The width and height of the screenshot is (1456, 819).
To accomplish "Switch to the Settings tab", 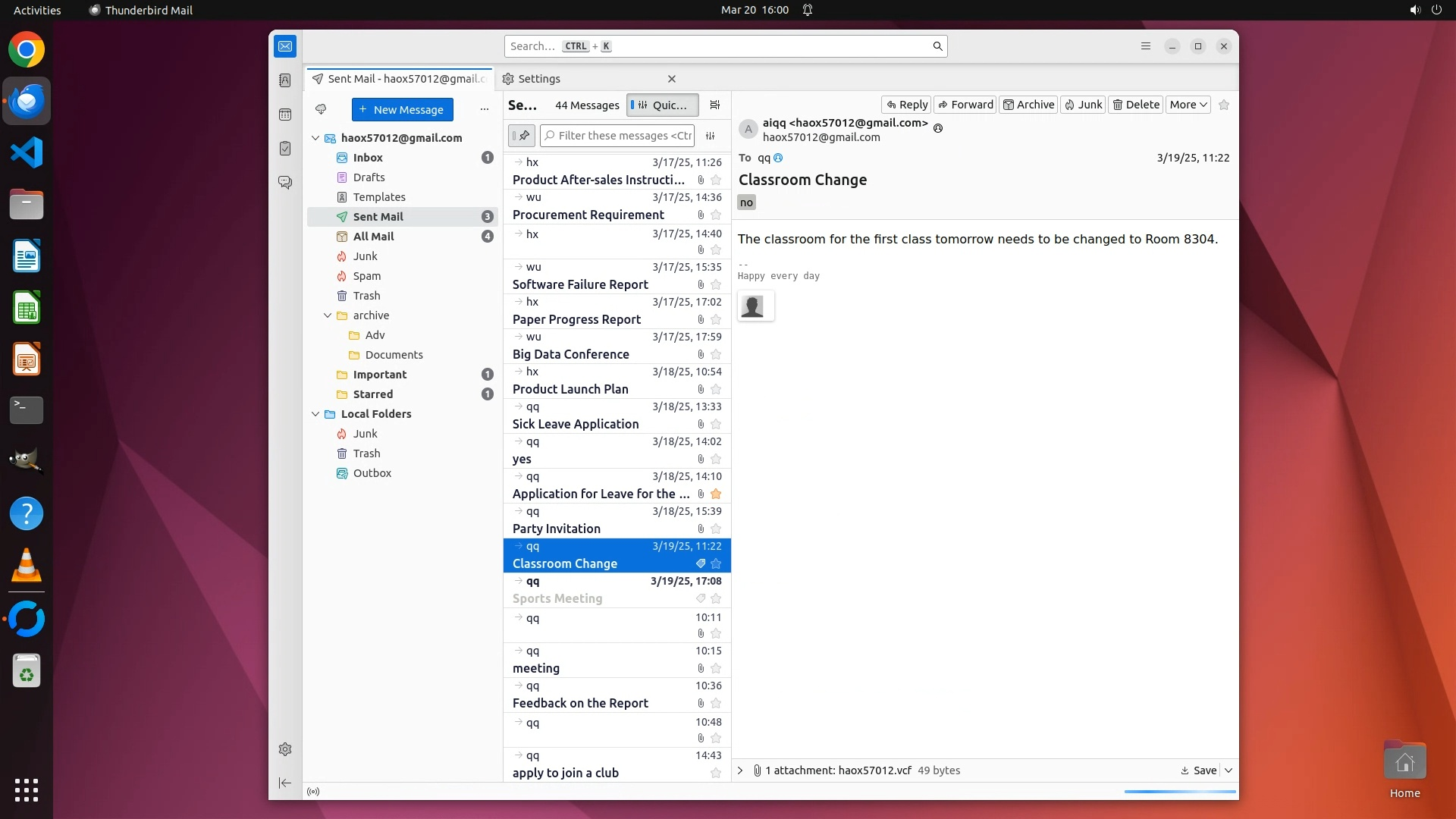I will point(539,79).
